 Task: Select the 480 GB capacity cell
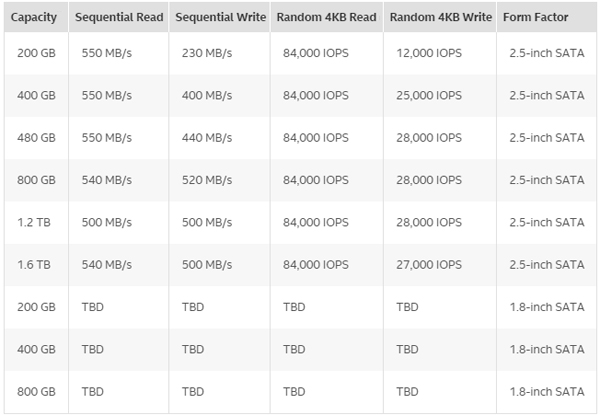point(34,138)
